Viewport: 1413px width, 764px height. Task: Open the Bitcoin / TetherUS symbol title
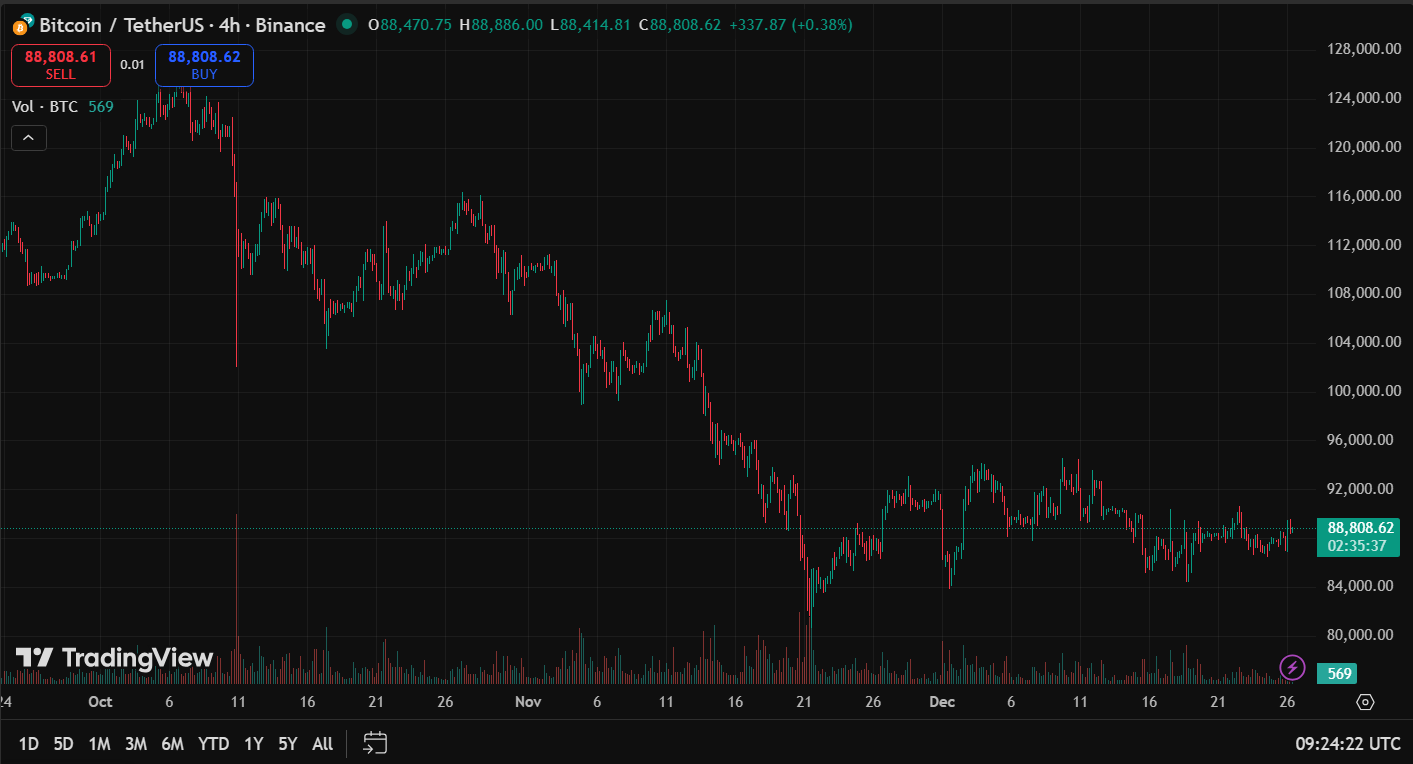click(182, 25)
